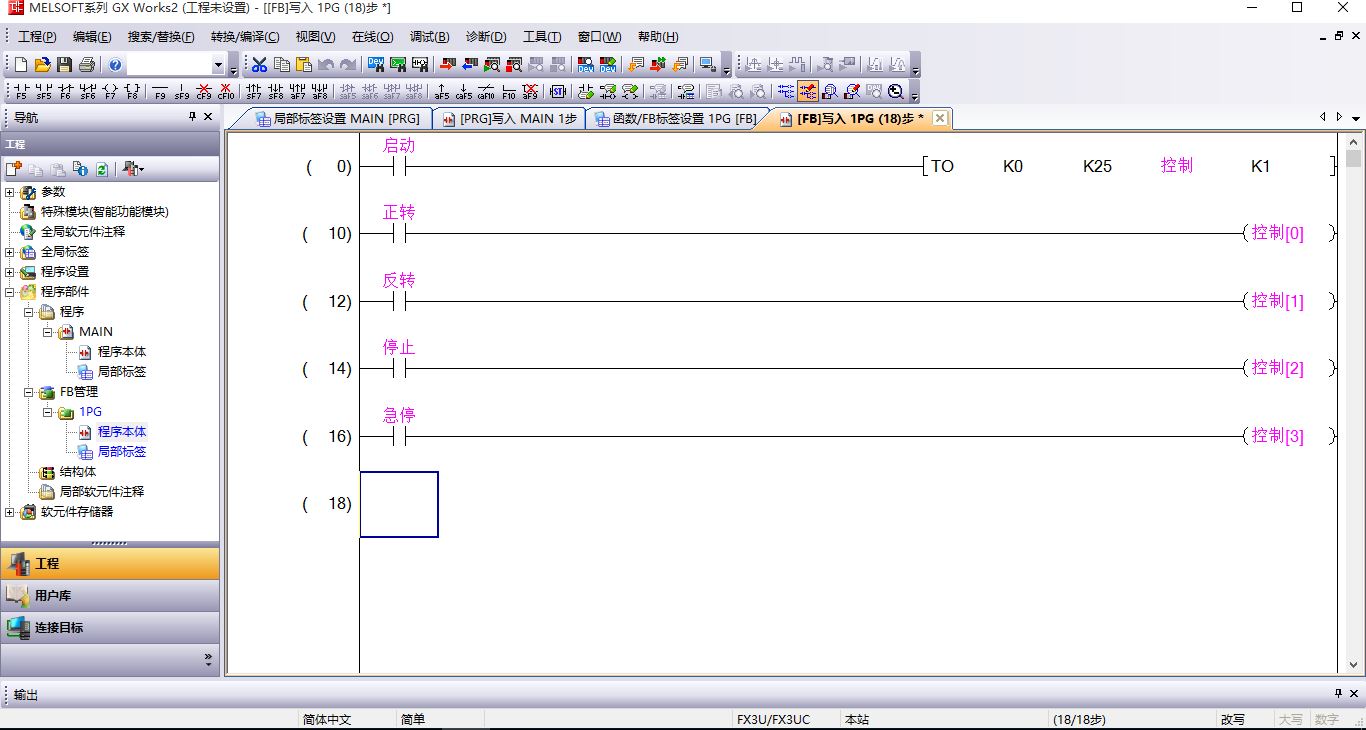This screenshot has width=1366, height=730.
Task: Click the 用户库 panel button
Action: 110,596
